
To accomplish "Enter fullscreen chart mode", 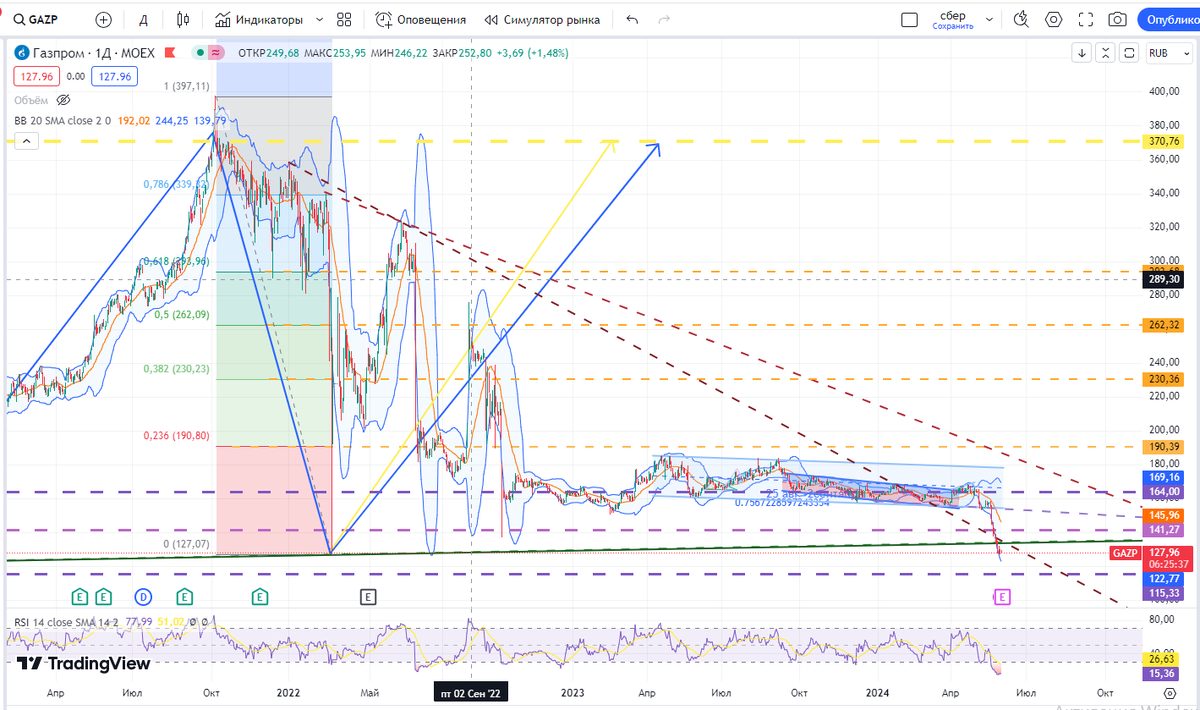I will click(x=1086, y=19).
